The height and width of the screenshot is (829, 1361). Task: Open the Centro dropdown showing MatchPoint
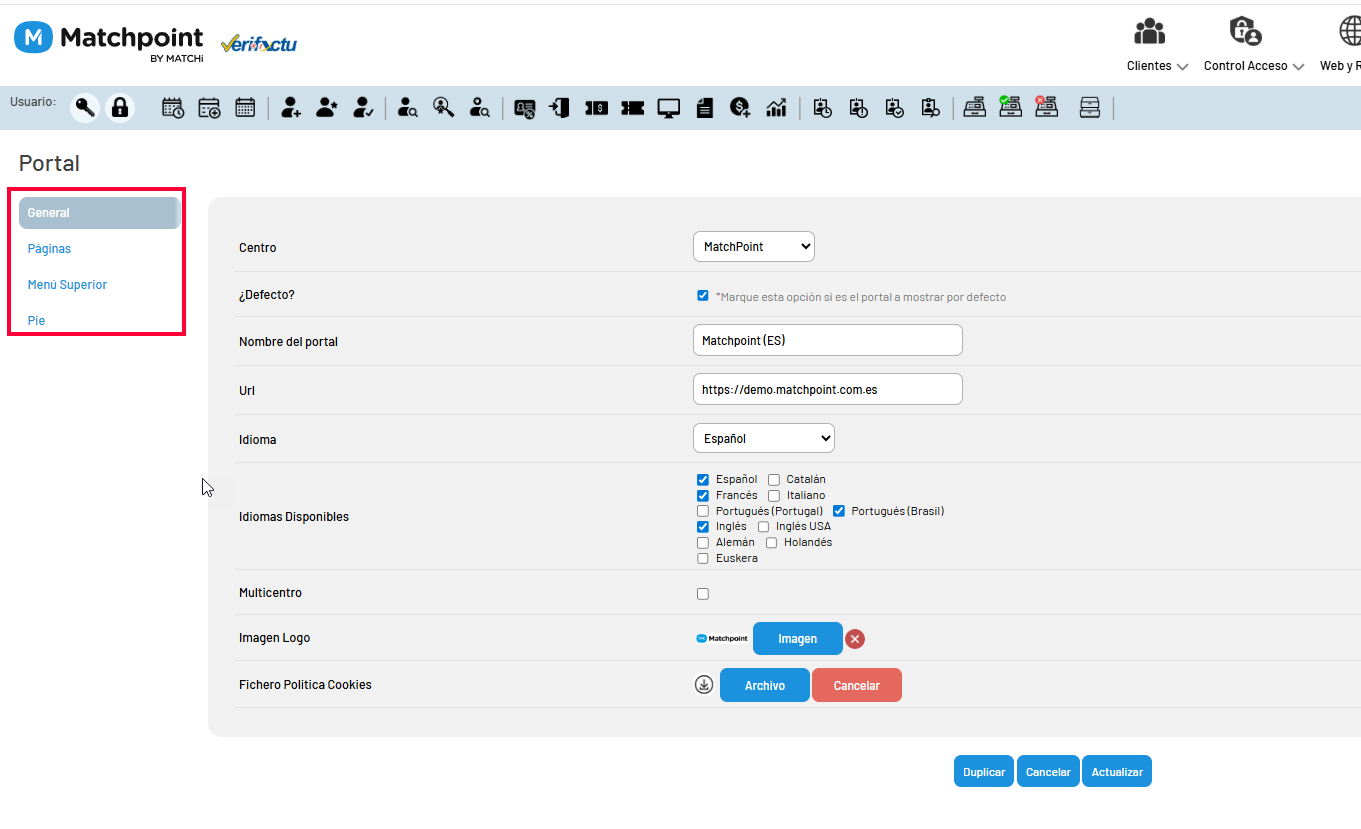[754, 247]
